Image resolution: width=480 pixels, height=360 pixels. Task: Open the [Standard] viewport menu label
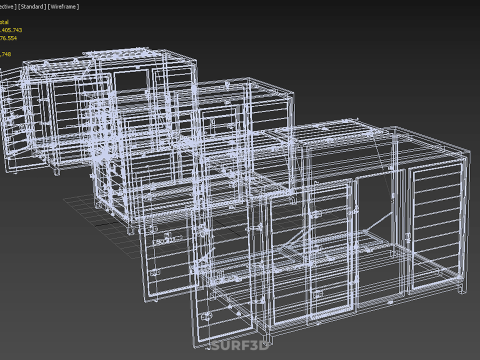tap(32, 7)
